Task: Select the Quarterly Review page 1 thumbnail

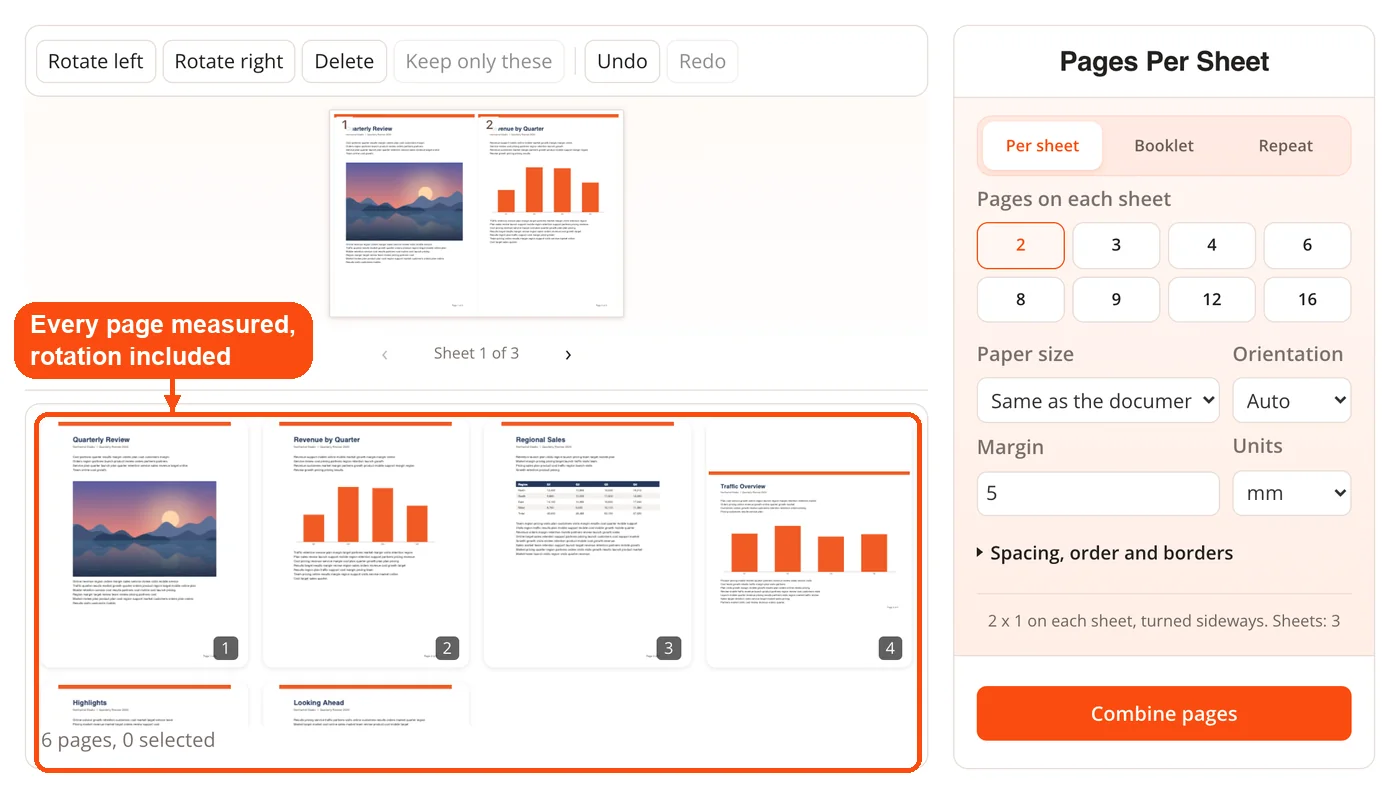Action: coord(144,543)
